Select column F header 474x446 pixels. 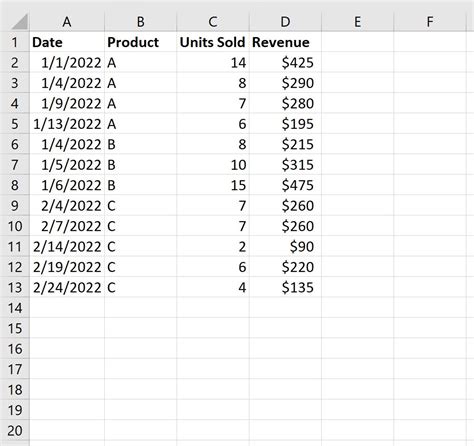pos(430,22)
